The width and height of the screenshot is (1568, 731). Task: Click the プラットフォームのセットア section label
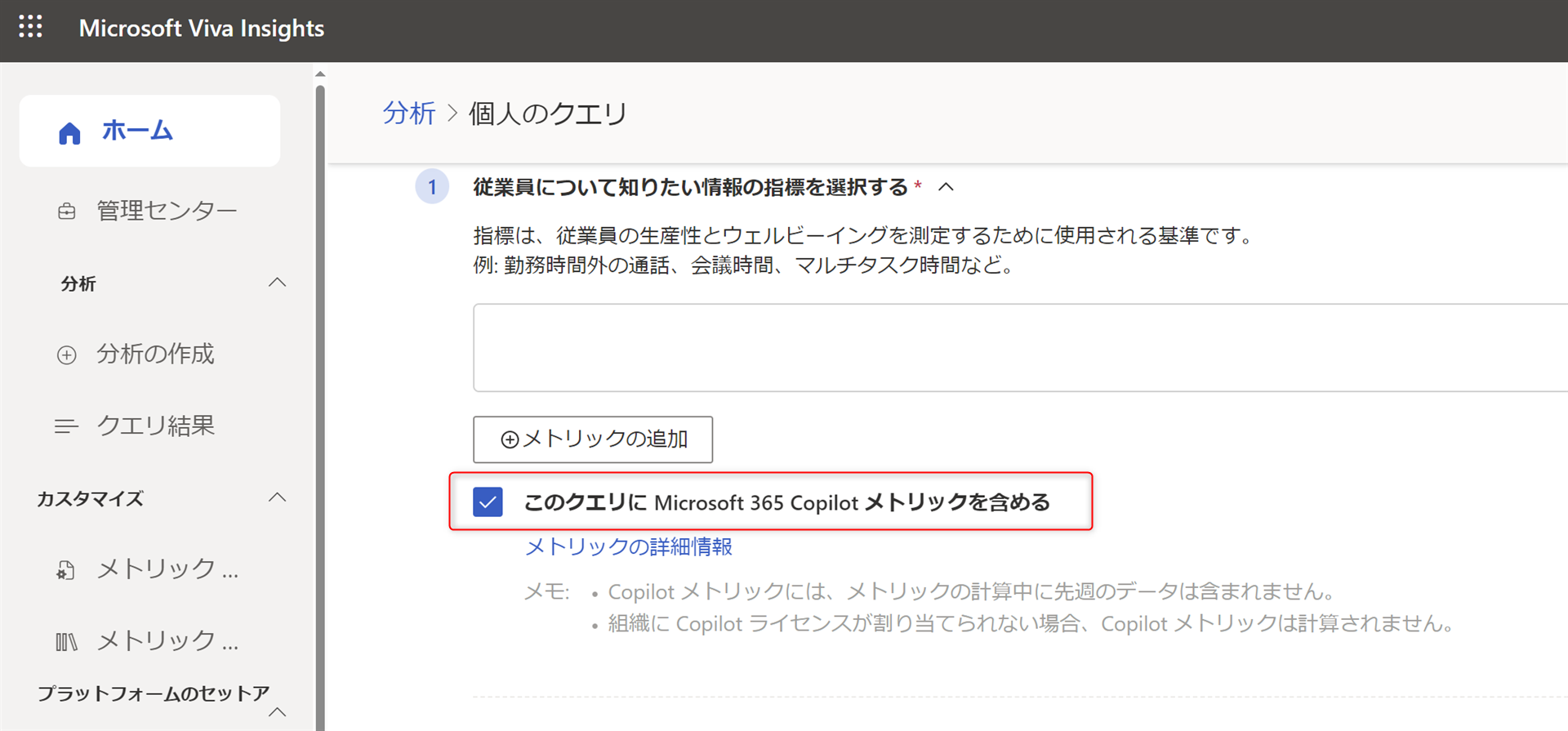(x=154, y=693)
